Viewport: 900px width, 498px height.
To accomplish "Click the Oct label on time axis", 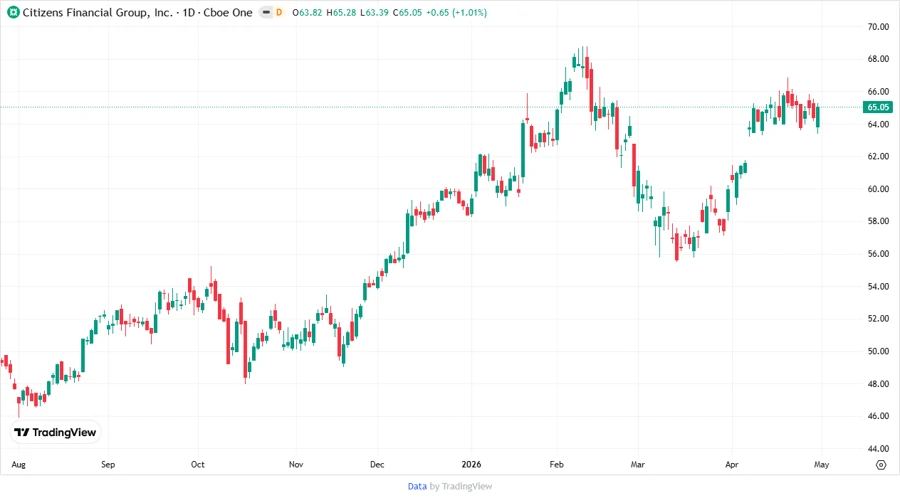I will tap(197, 465).
